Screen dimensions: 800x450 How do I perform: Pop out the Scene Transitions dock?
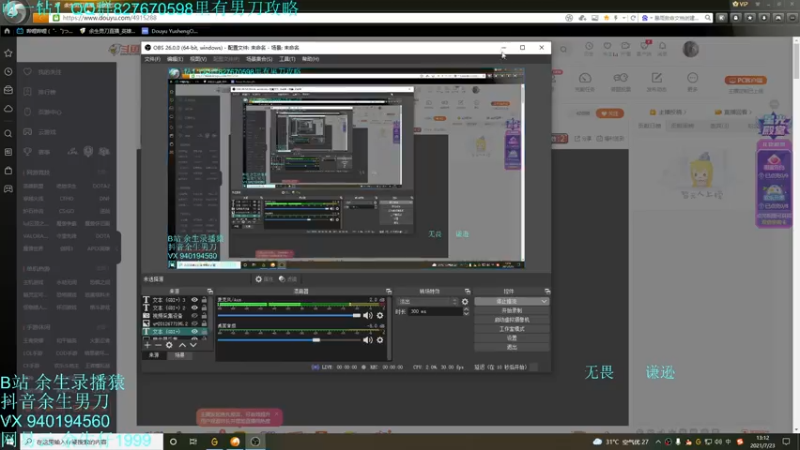pos(467,291)
